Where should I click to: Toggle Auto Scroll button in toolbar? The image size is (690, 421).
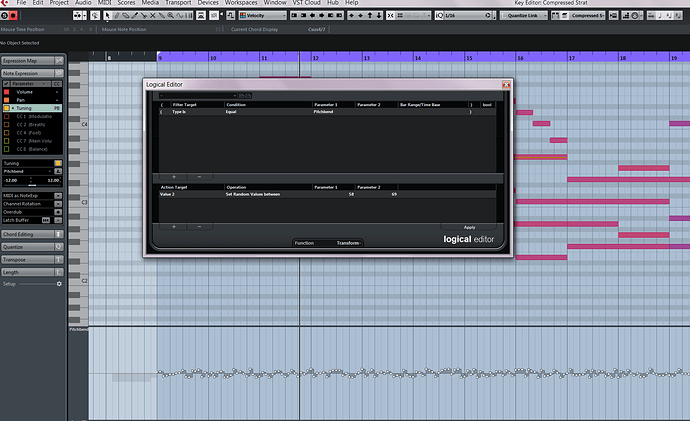tap(78, 15)
